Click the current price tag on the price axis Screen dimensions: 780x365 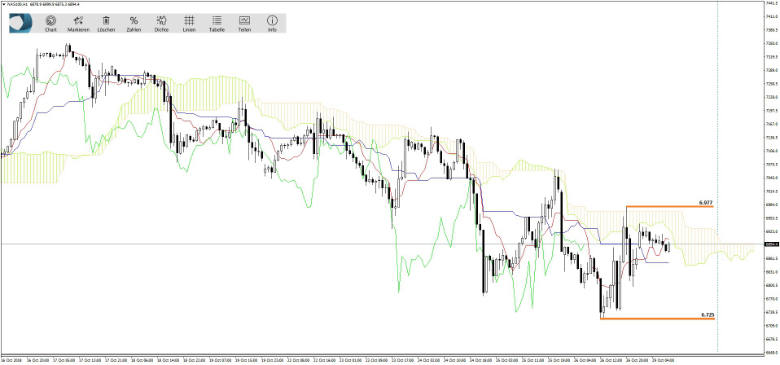(x=771, y=244)
